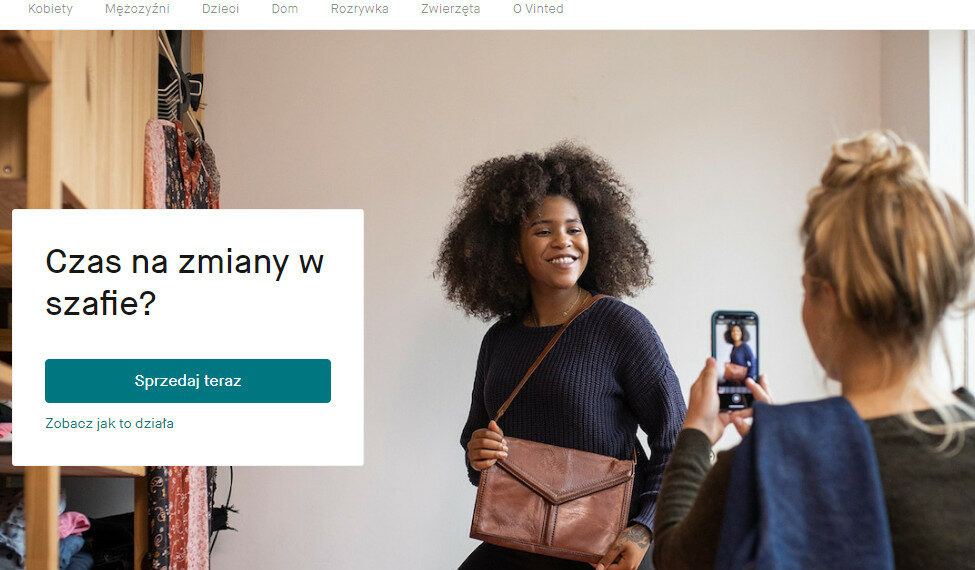Click the hanging patterned clothes above the card

(182, 164)
